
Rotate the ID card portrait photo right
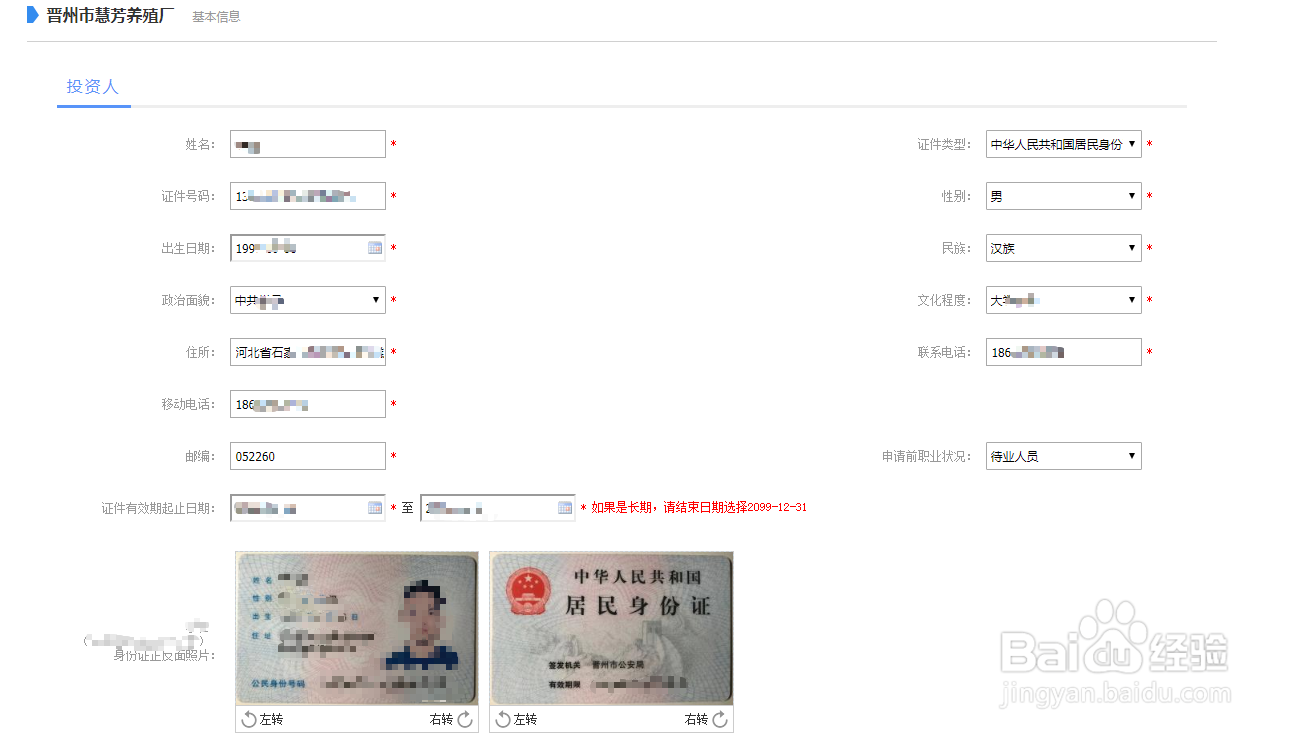pyautogui.click(x=449, y=719)
